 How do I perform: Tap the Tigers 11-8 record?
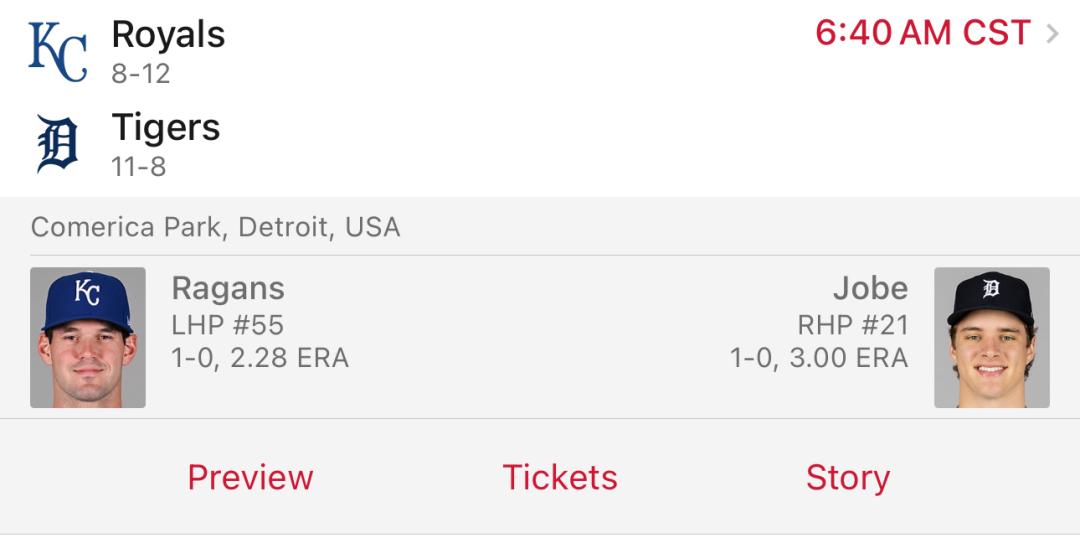click(138, 167)
